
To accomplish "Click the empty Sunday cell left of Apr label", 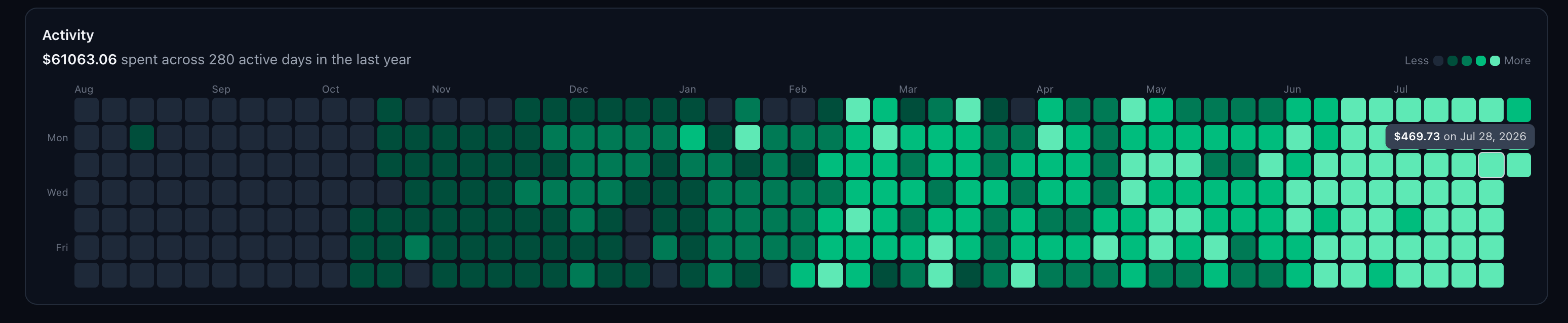I will [1023, 110].
